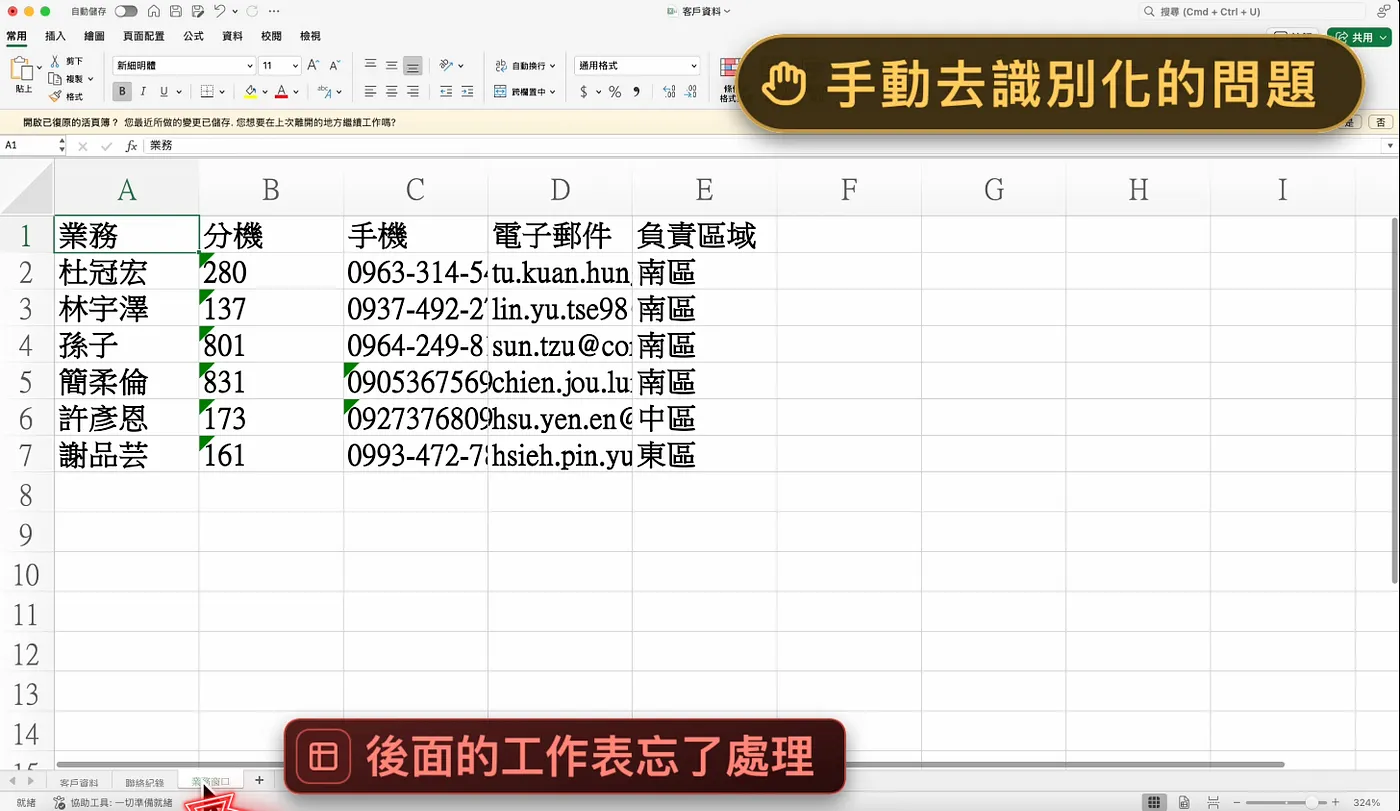Click the comma style icon
Image resolution: width=1400 pixels, height=811 pixels.
click(637, 92)
